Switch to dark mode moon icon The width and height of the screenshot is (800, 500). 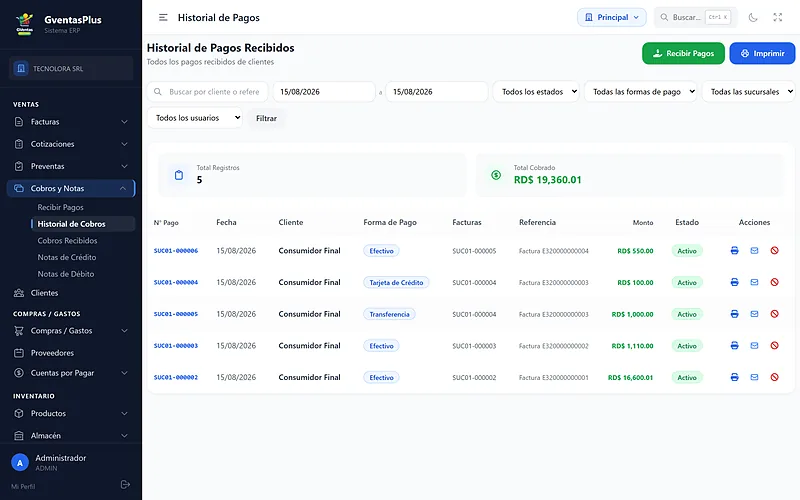pos(753,17)
